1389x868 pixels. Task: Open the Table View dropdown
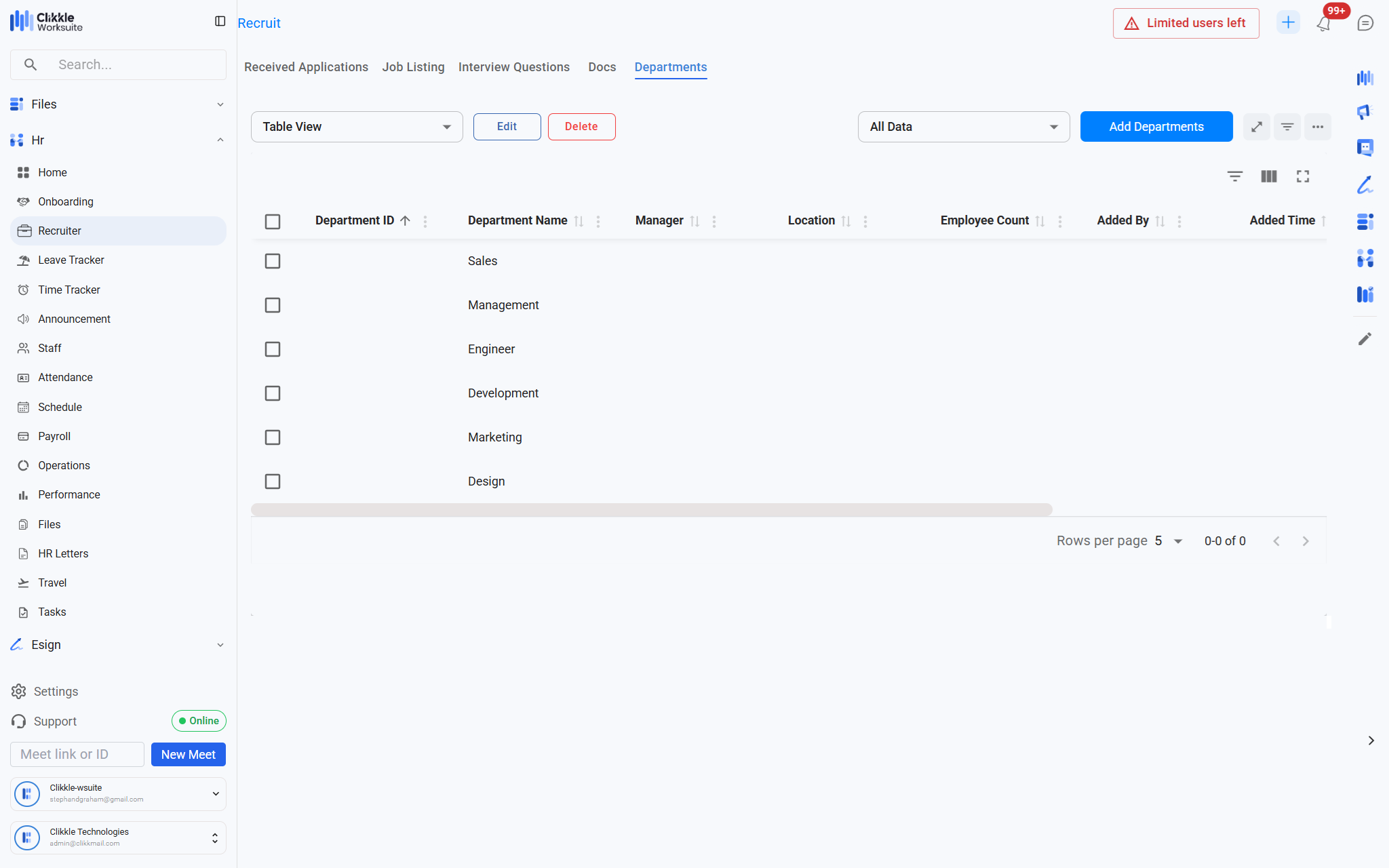point(357,127)
